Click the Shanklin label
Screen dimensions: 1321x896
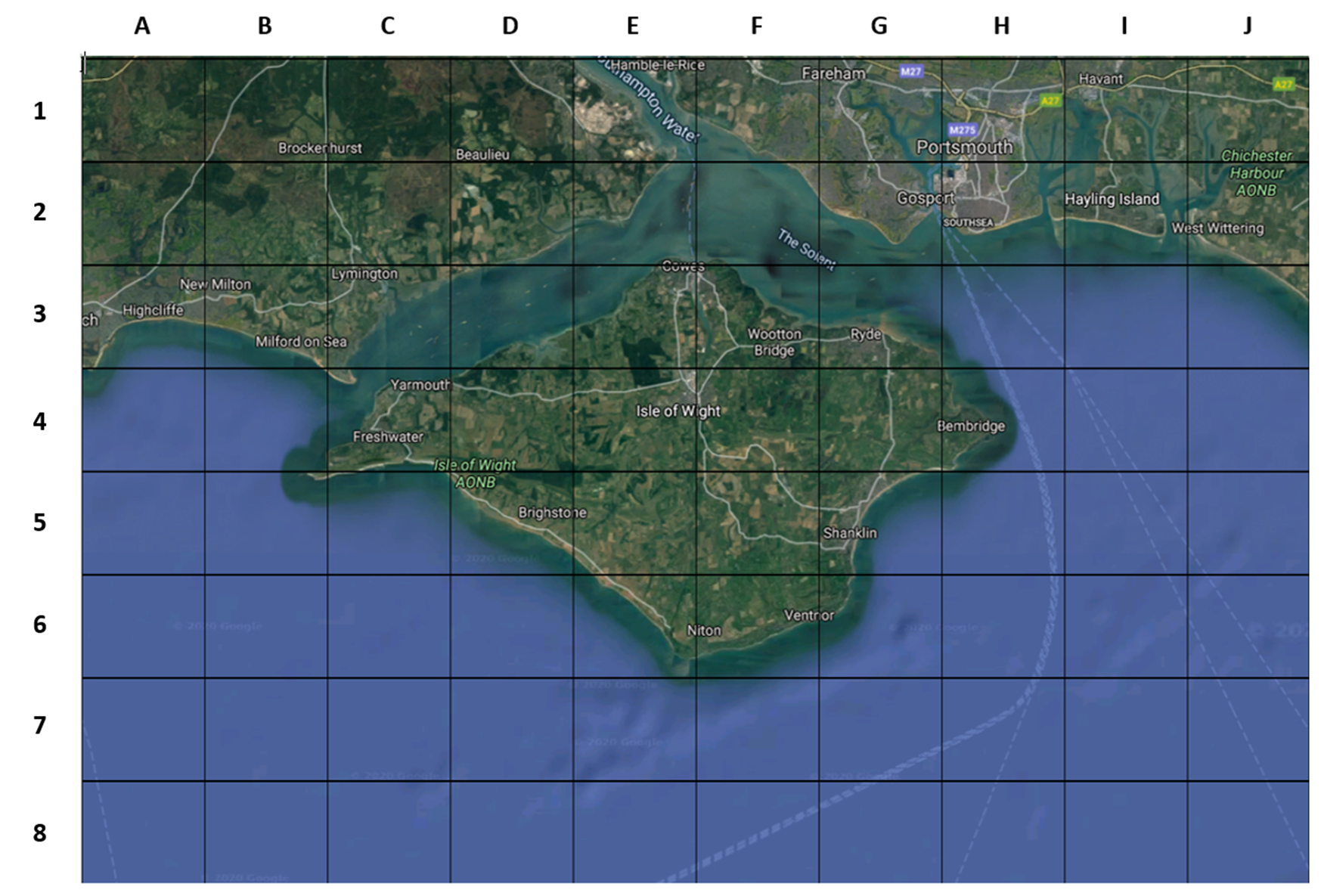pos(848,533)
